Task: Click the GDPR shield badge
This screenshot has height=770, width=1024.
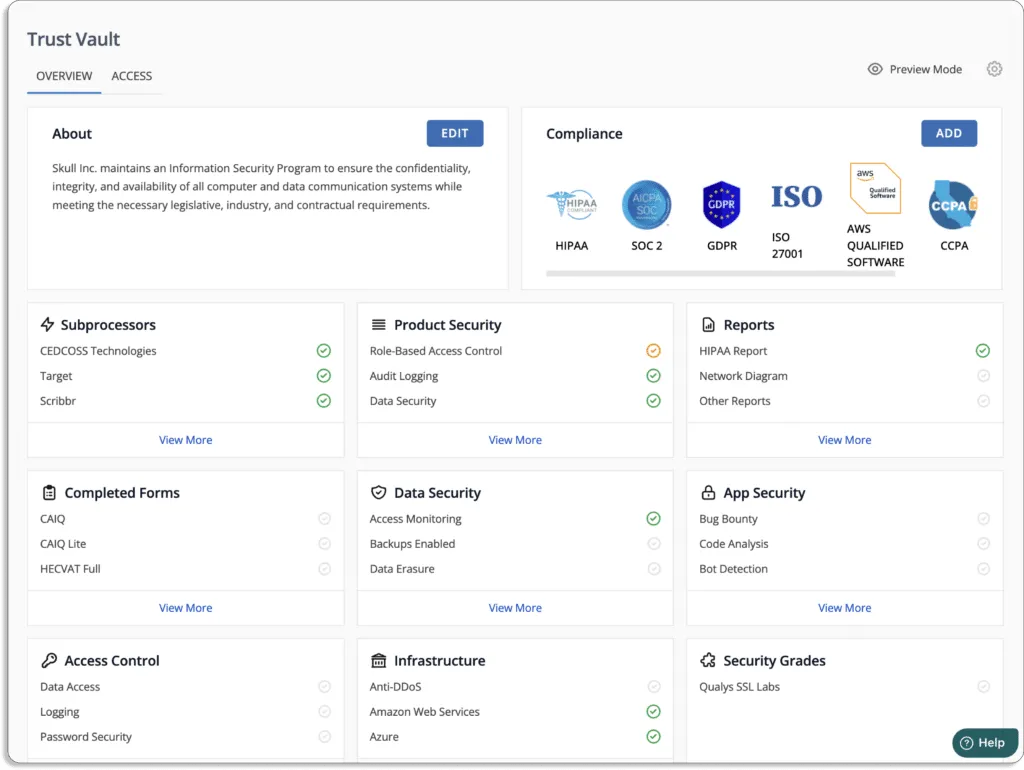Action: 721,204
